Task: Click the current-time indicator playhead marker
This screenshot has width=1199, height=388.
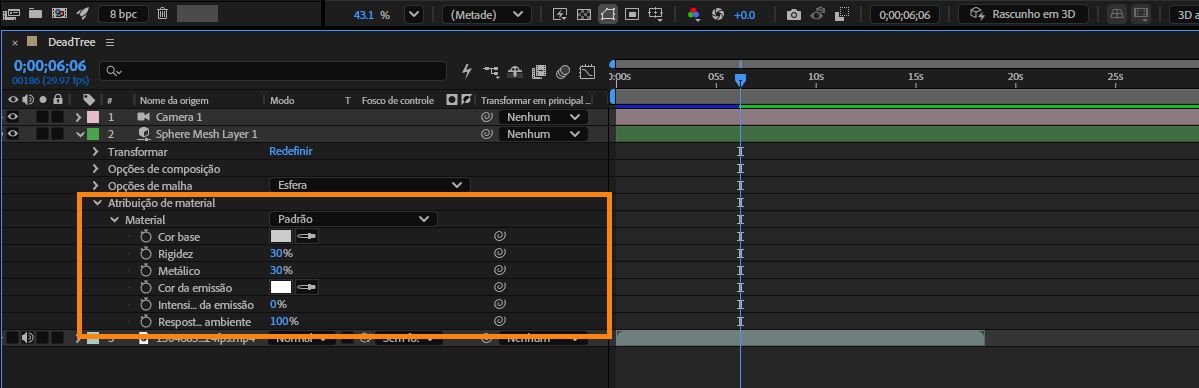Action: 740,79
